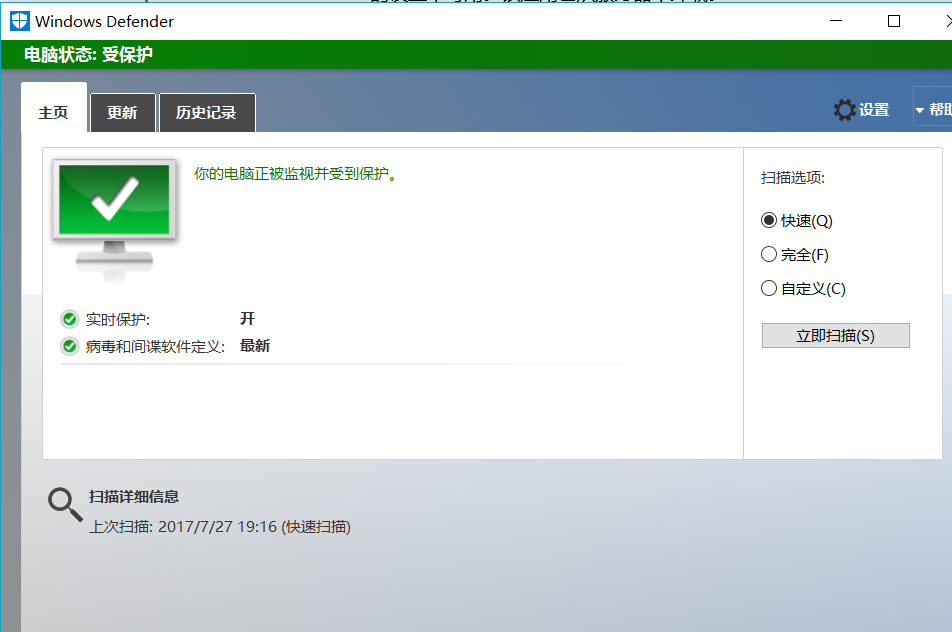Click the 病毒和间谍软件定义: label

click(155, 347)
